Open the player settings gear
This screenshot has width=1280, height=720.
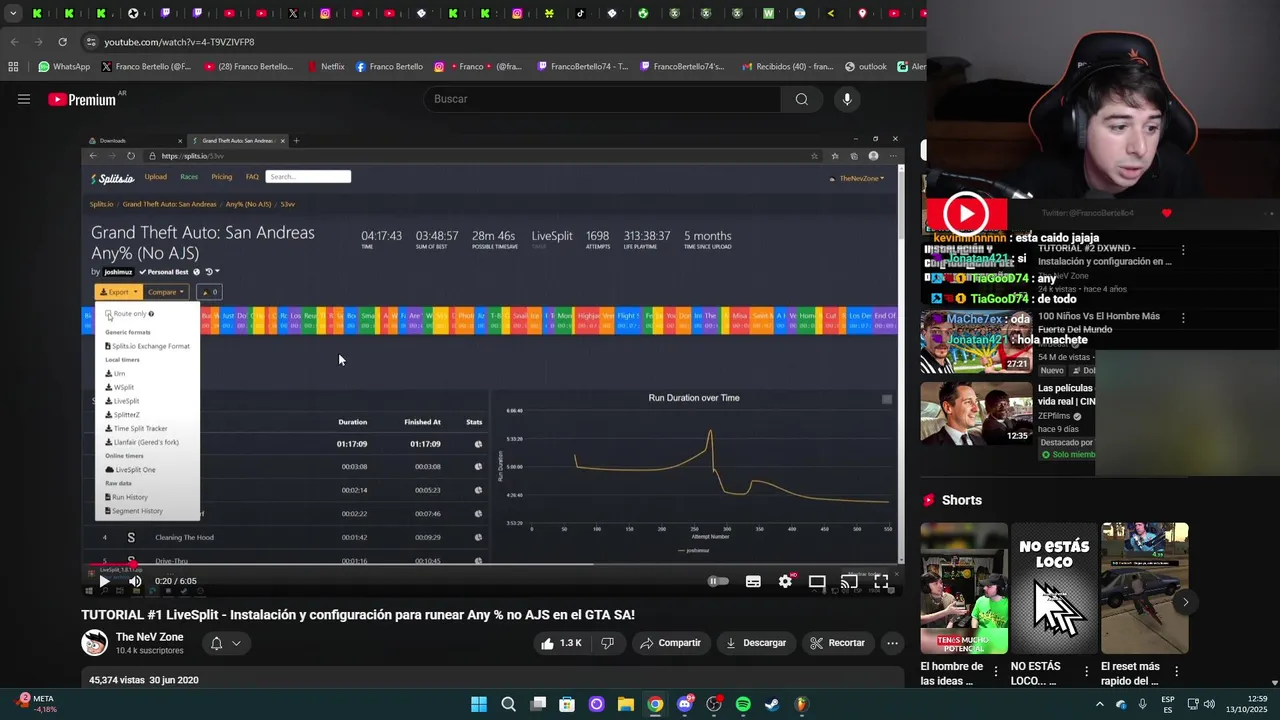click(x=785, y=581)
